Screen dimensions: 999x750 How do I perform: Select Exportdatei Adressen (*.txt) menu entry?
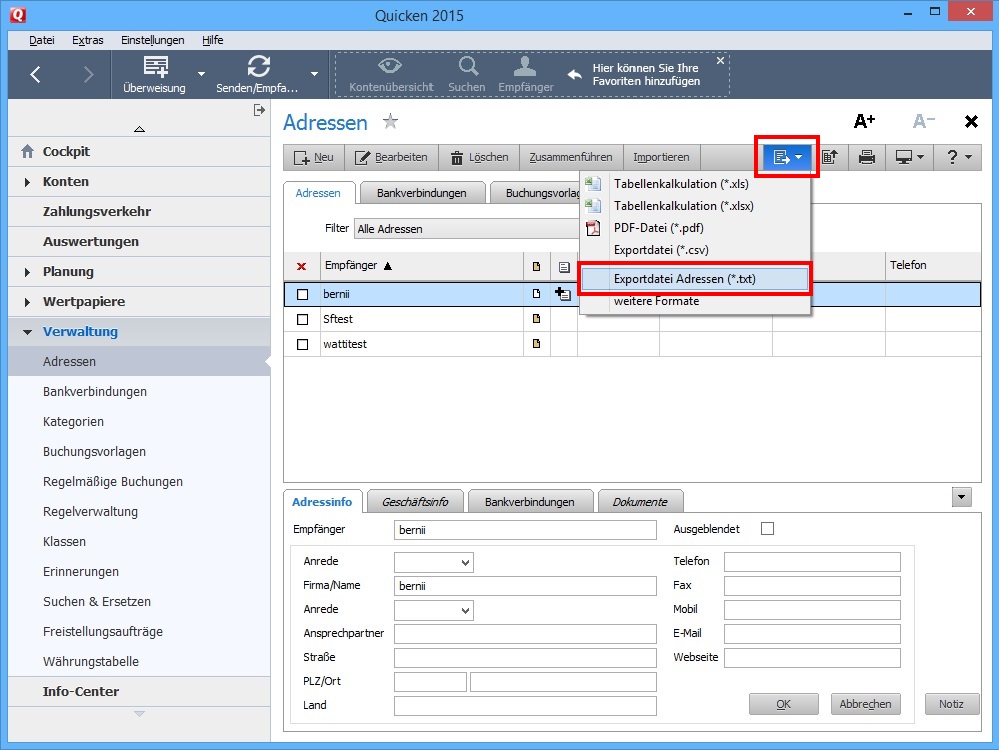694,279
